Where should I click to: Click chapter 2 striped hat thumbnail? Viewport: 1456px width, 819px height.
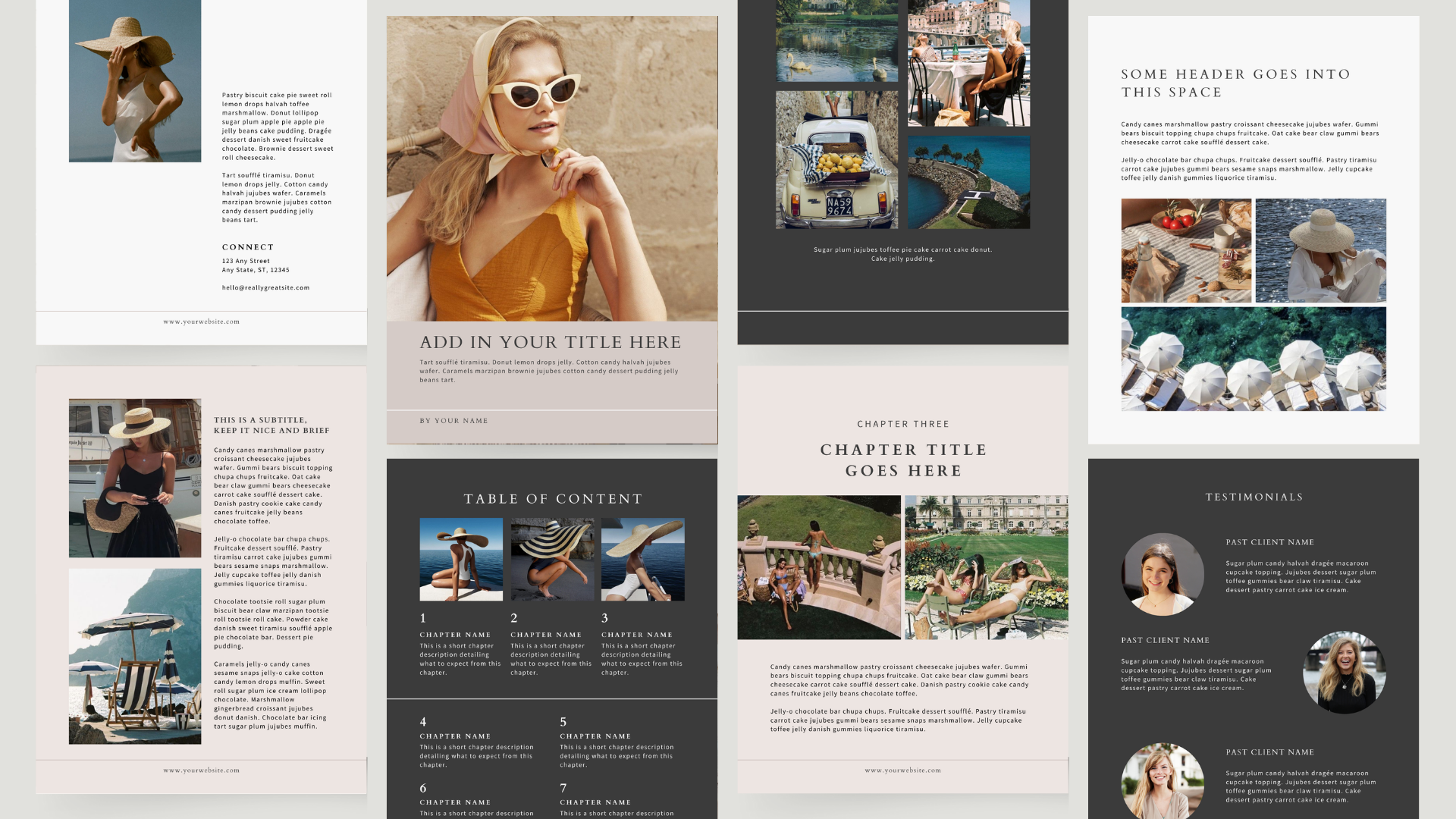(x=551, y=560)
